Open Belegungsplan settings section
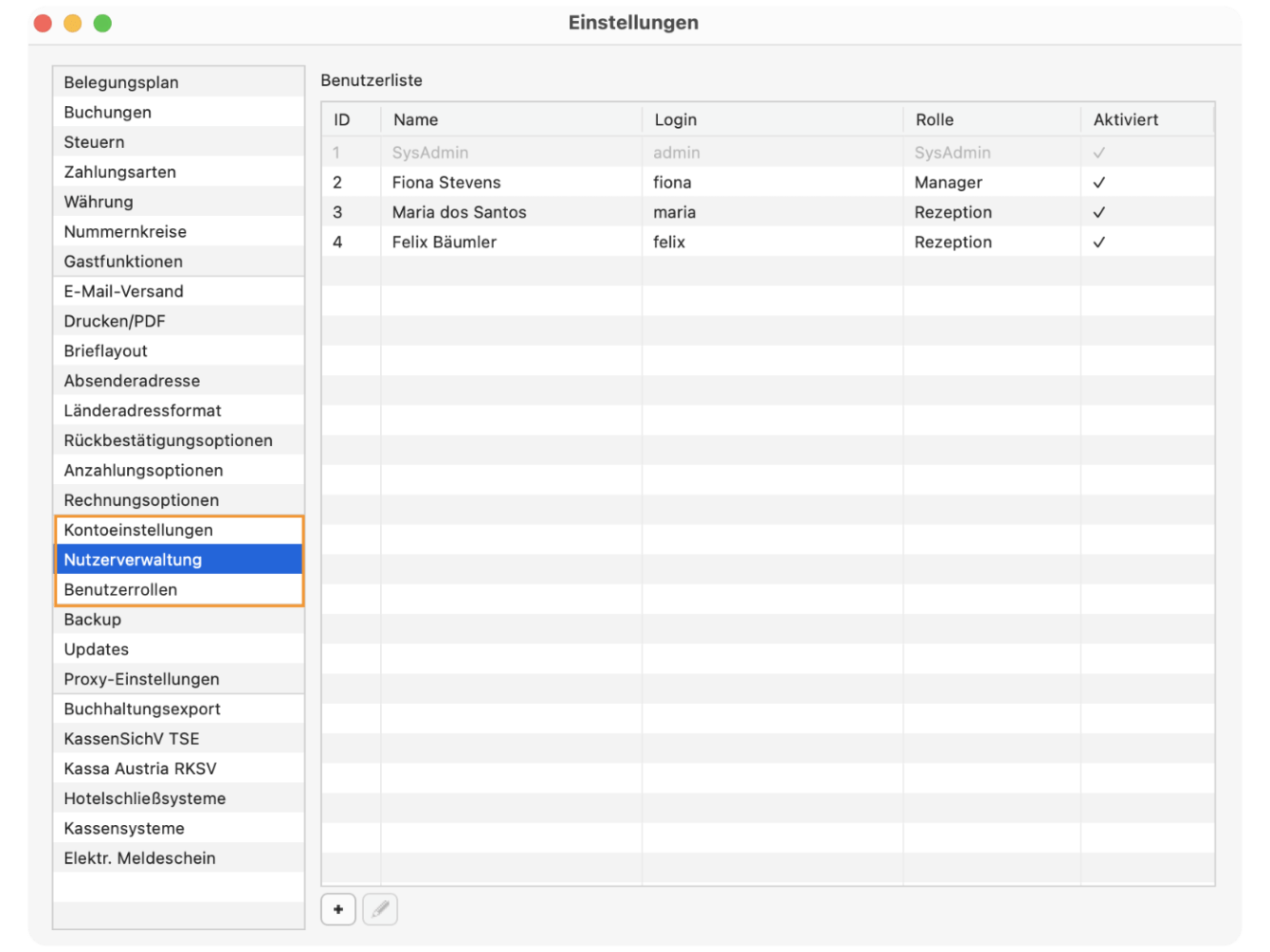Image resolution: width=1270 pixels, height=952 pixels. [178, 82]
